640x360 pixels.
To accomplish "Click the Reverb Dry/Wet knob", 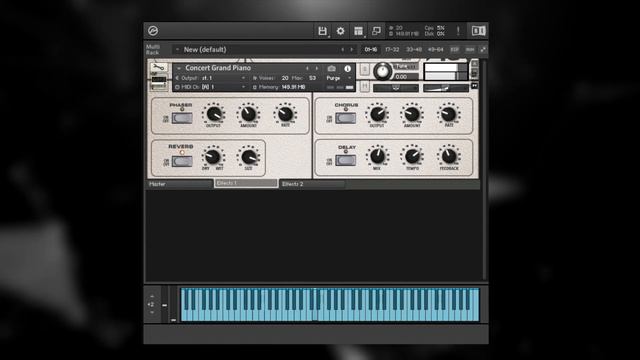I will point(212,157).
